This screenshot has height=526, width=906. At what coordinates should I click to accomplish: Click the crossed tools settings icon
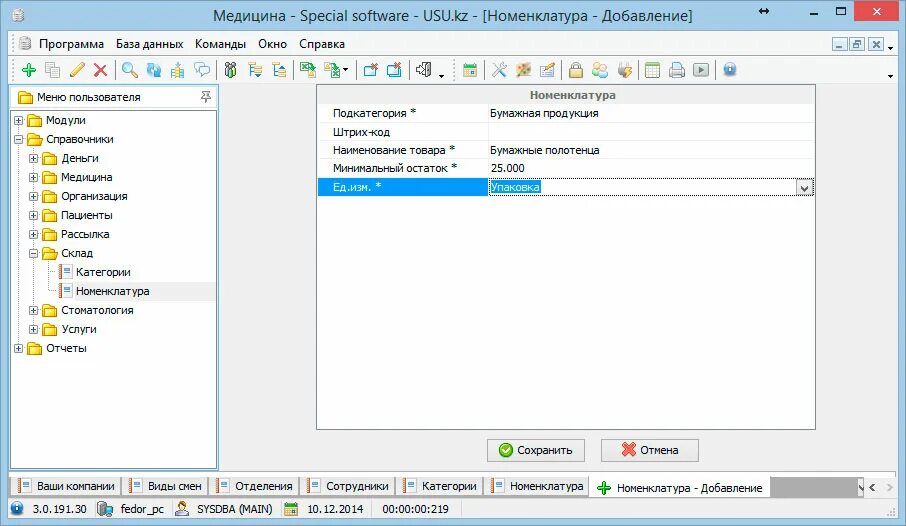point(499,71)
